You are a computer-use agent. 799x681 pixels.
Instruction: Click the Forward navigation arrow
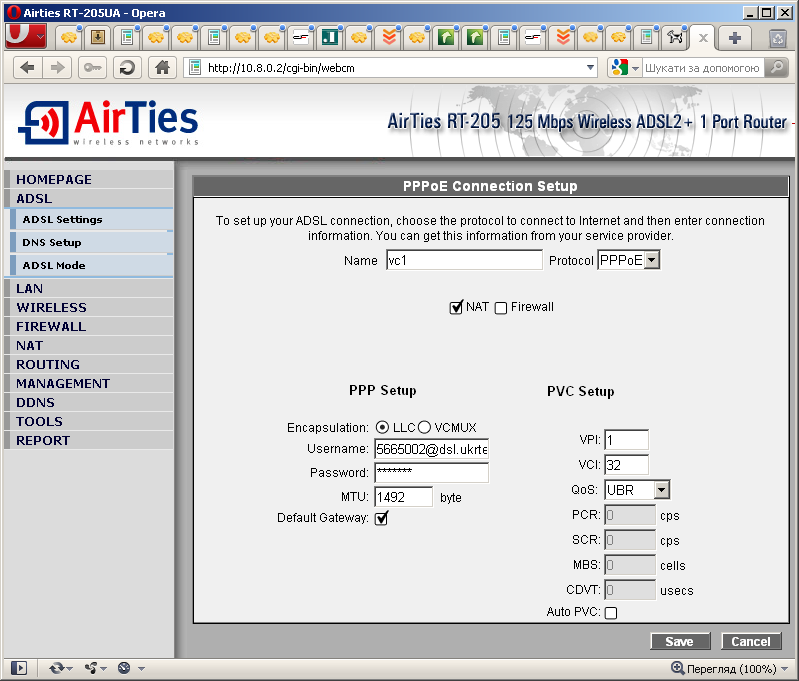coord(57,67)
